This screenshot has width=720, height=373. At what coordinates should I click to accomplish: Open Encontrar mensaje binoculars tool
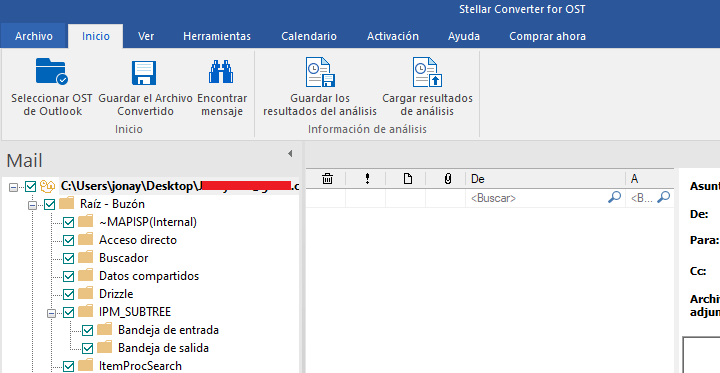[x=221, y=72]
